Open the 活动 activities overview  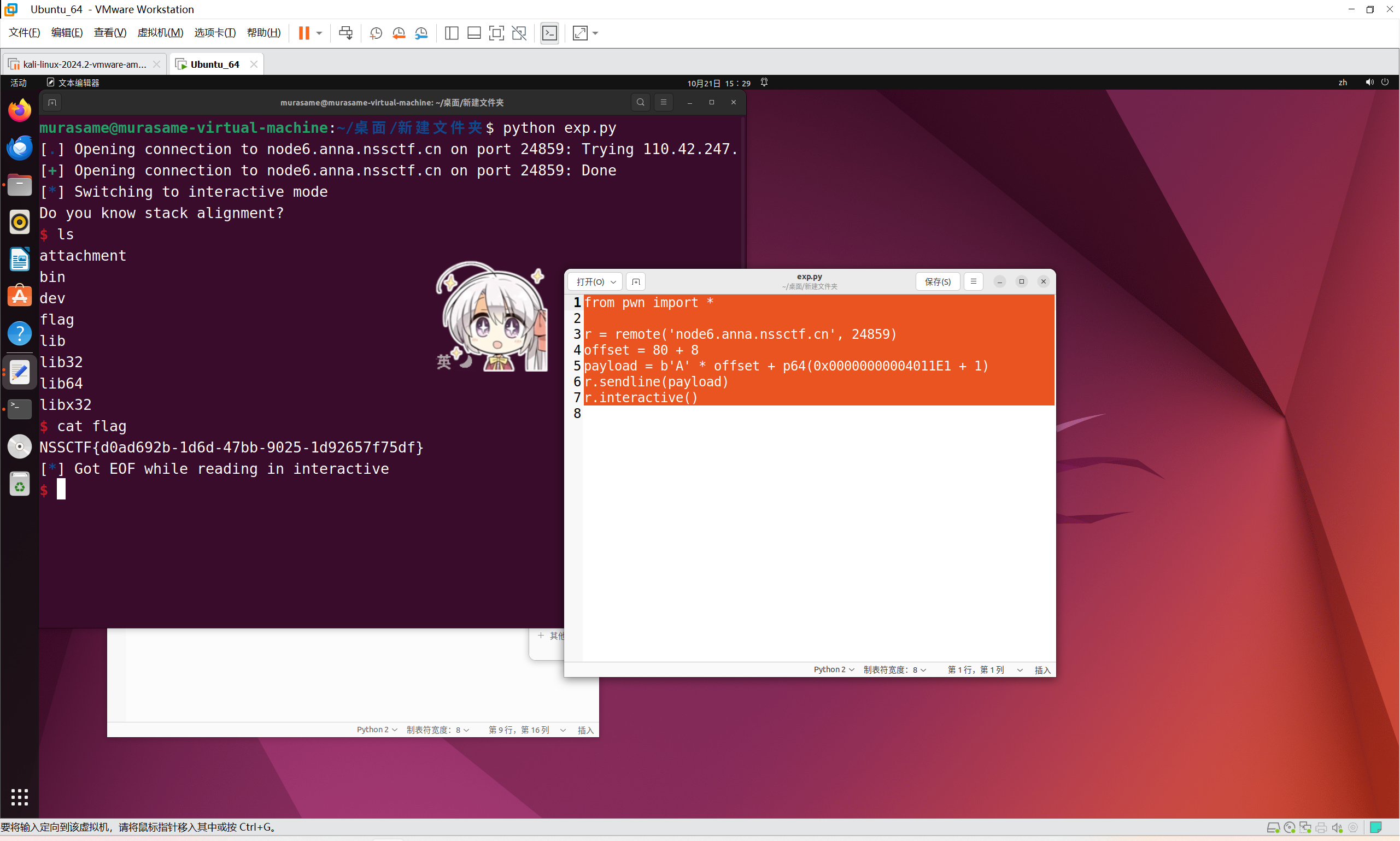(19, 83)
